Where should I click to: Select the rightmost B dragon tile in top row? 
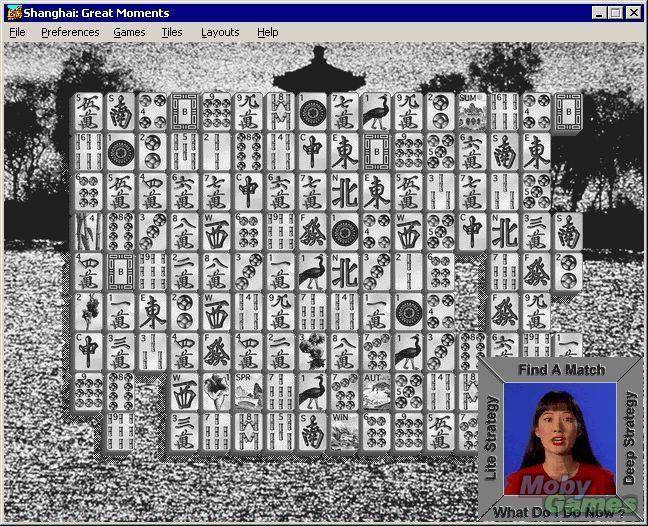568,112
